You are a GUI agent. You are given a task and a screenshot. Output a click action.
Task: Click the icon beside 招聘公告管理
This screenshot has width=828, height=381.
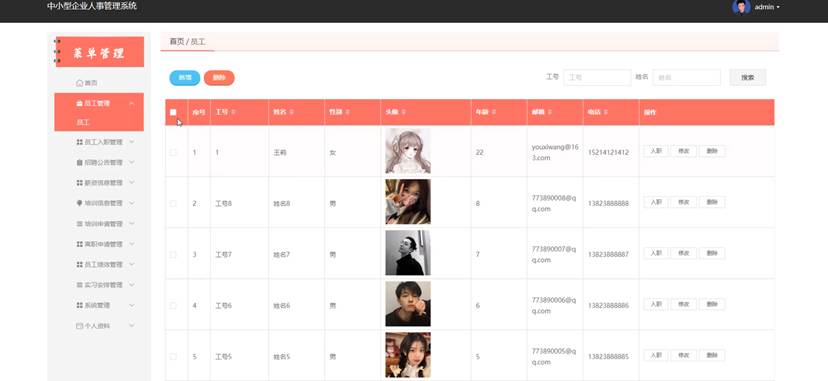(79, 163)
